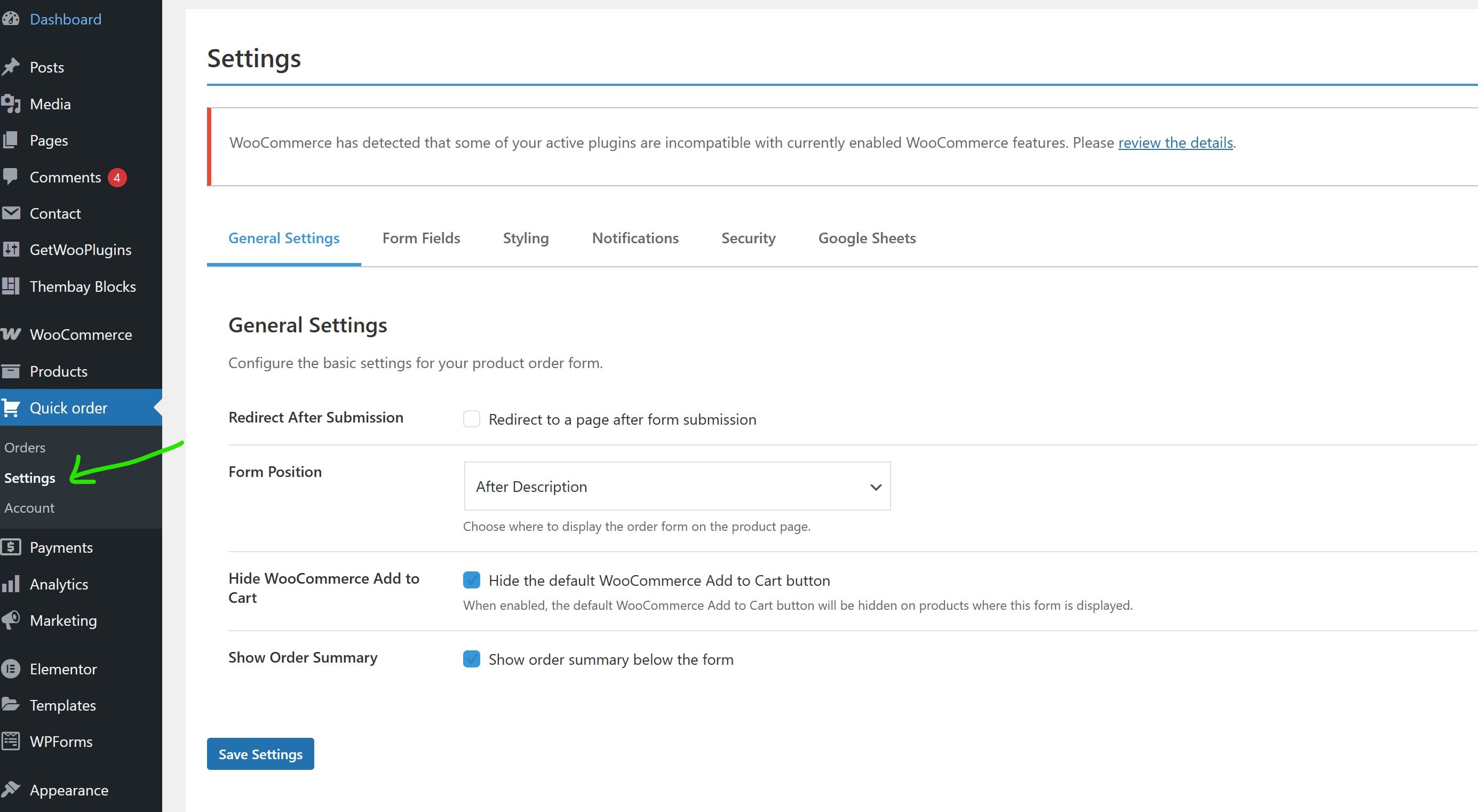Image resolution: width=1478 pixels, height=812 pixels.
Task: Click the 'Form Position' label
Action: pos(275,472)
